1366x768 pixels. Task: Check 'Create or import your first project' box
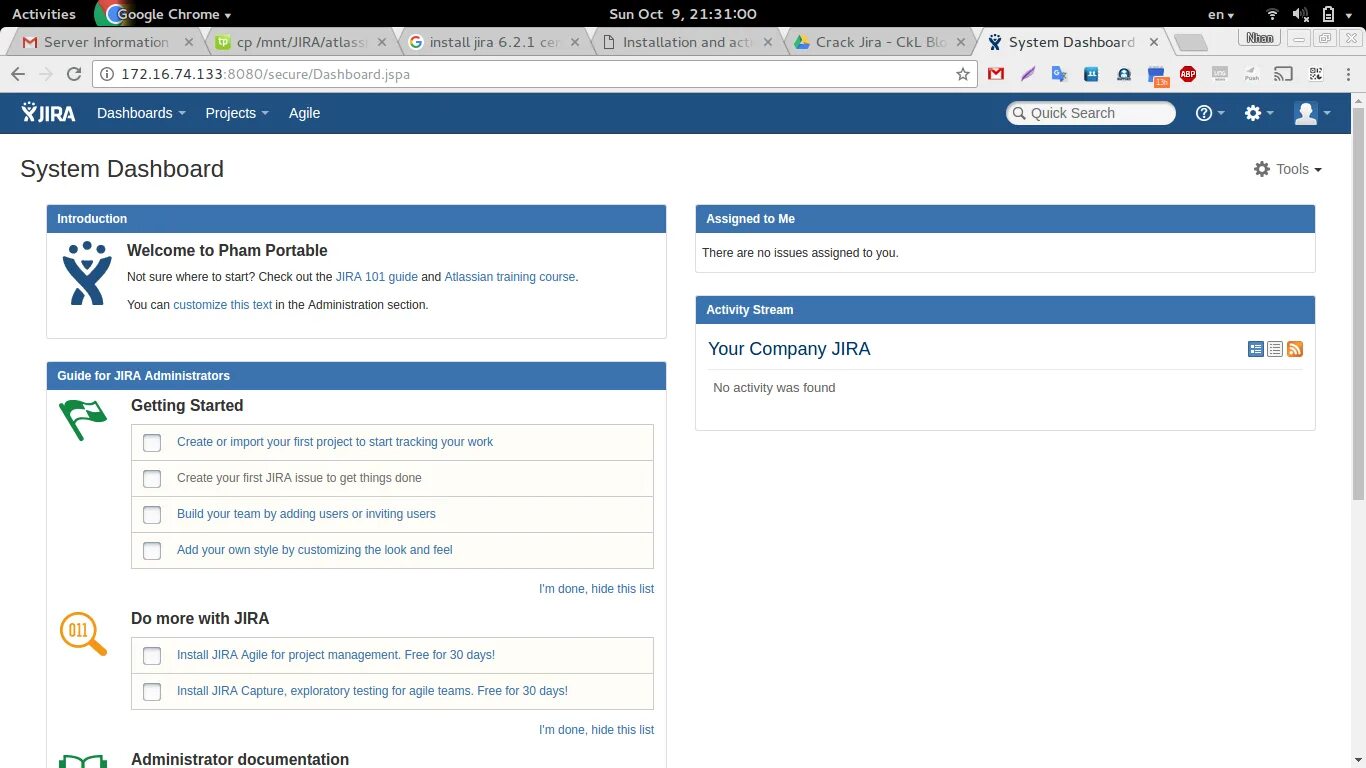click(x=152, y=442)
